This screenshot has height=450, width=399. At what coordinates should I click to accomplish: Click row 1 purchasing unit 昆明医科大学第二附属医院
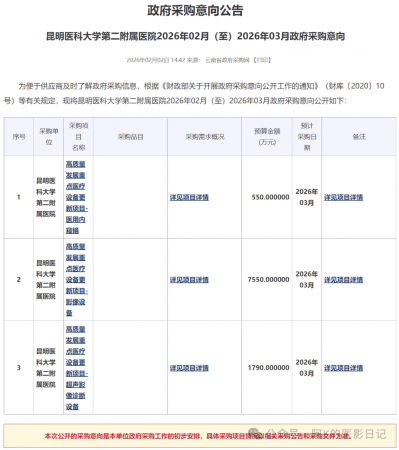tap(46, 197)
